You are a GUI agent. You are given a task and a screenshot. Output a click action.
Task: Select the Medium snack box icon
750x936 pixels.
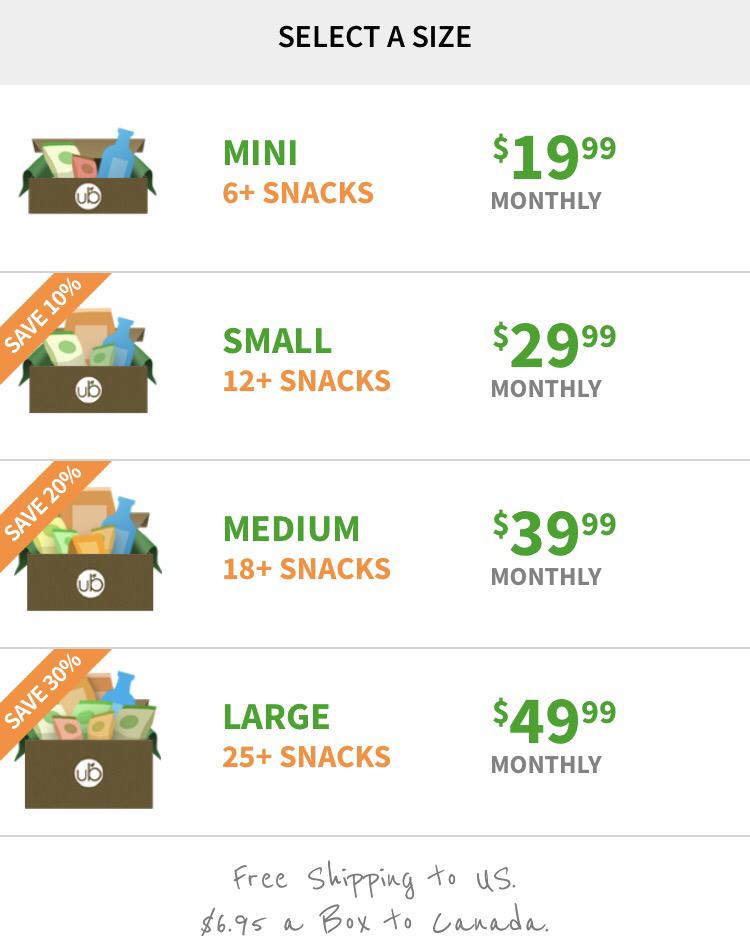90,550
